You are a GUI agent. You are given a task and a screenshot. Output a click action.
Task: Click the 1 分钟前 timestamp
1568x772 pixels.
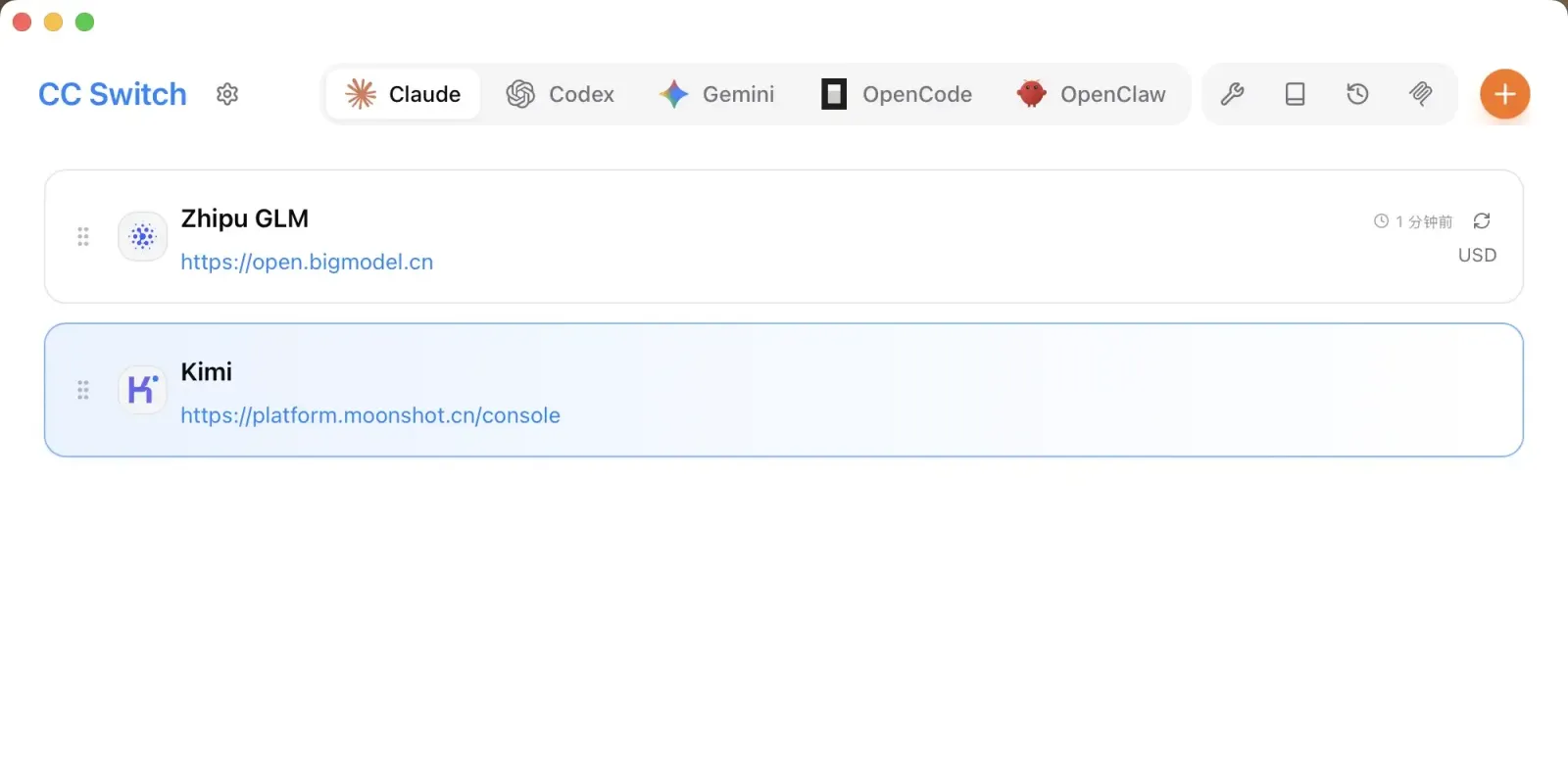click(1413, 221)
